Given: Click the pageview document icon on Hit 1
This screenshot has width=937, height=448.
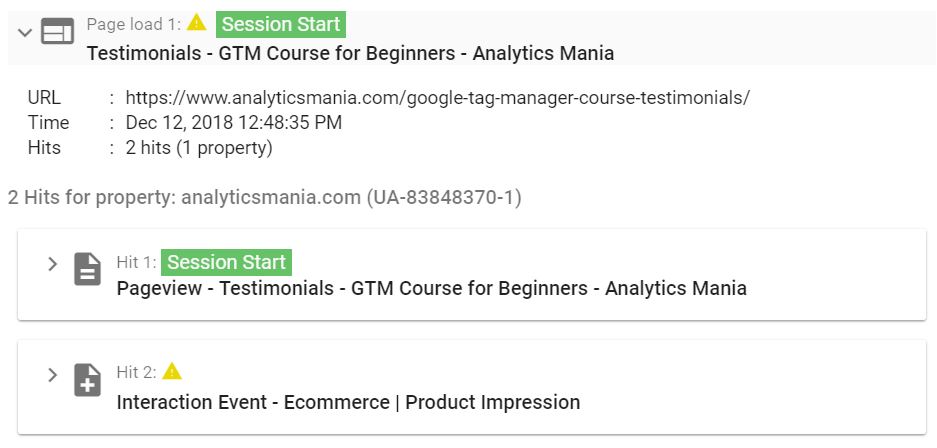Looking at the screenshot, I should pyautogui.click(x=87, y=269).
